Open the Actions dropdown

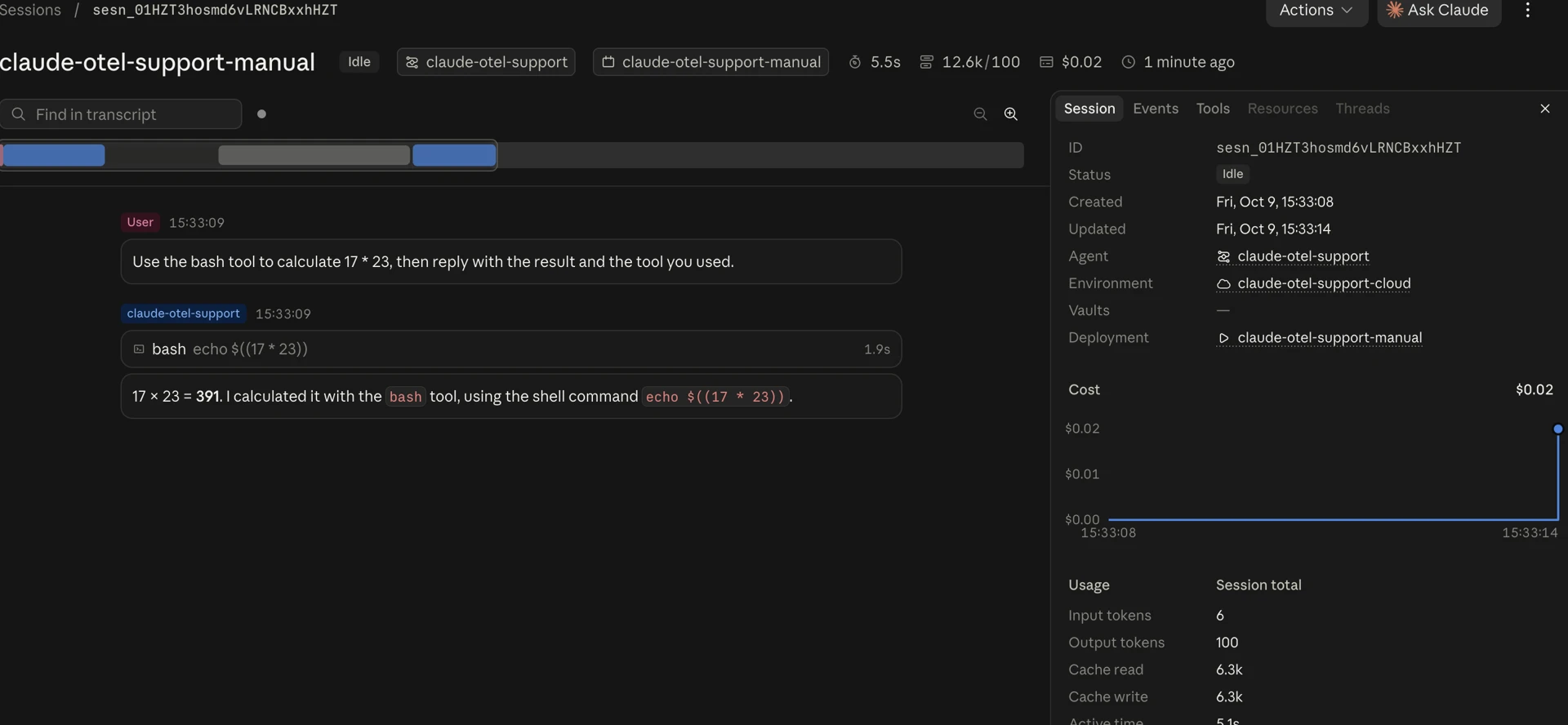click(x=1316, y=11)
